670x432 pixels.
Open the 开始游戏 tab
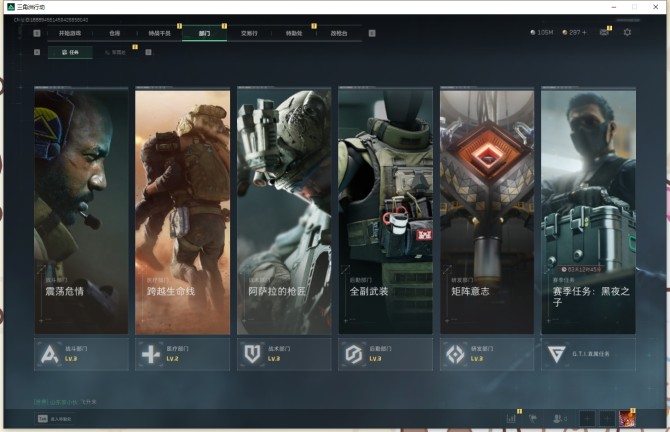click(x=70, y=33)
